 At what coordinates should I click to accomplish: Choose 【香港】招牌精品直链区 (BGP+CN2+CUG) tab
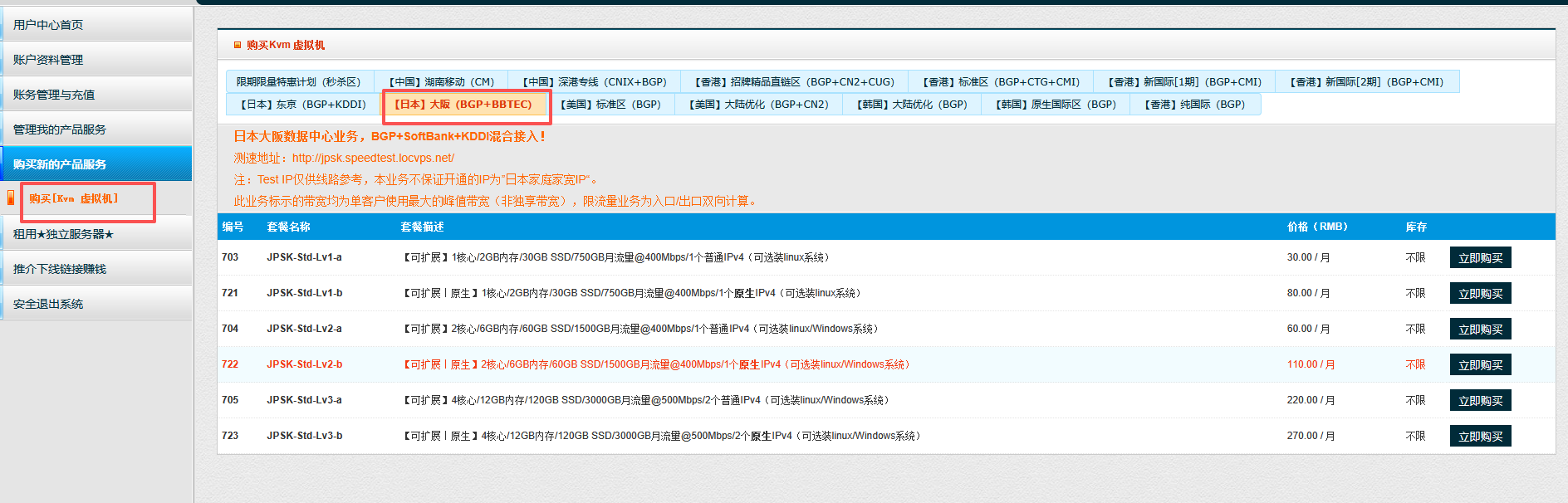click(794, 82)
